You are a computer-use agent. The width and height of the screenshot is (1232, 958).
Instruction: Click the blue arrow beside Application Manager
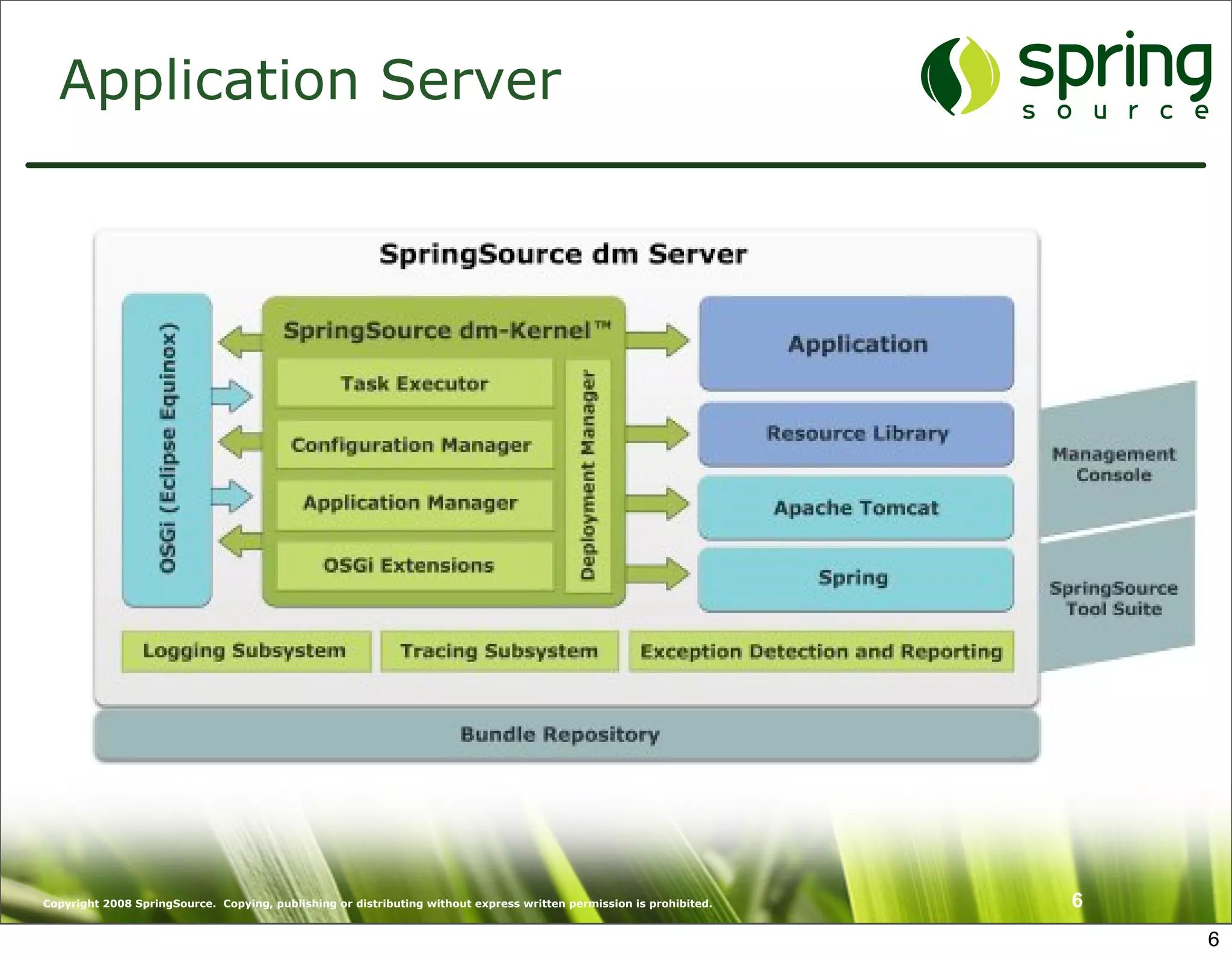(x=233, y=497)
